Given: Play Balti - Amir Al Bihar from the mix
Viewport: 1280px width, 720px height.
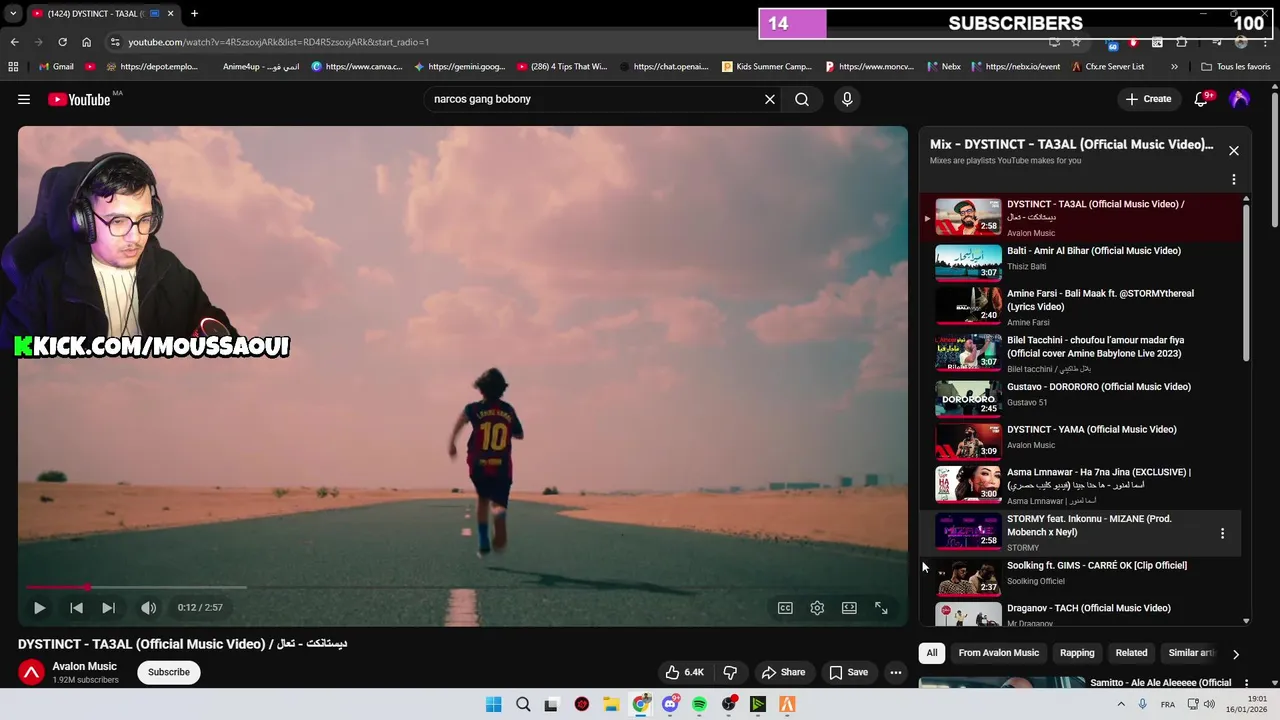Looking at the screenshot, I should [1080, 261].
